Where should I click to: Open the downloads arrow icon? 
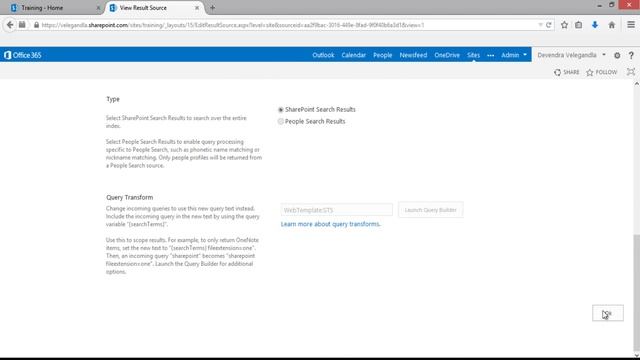pos(595,25)
